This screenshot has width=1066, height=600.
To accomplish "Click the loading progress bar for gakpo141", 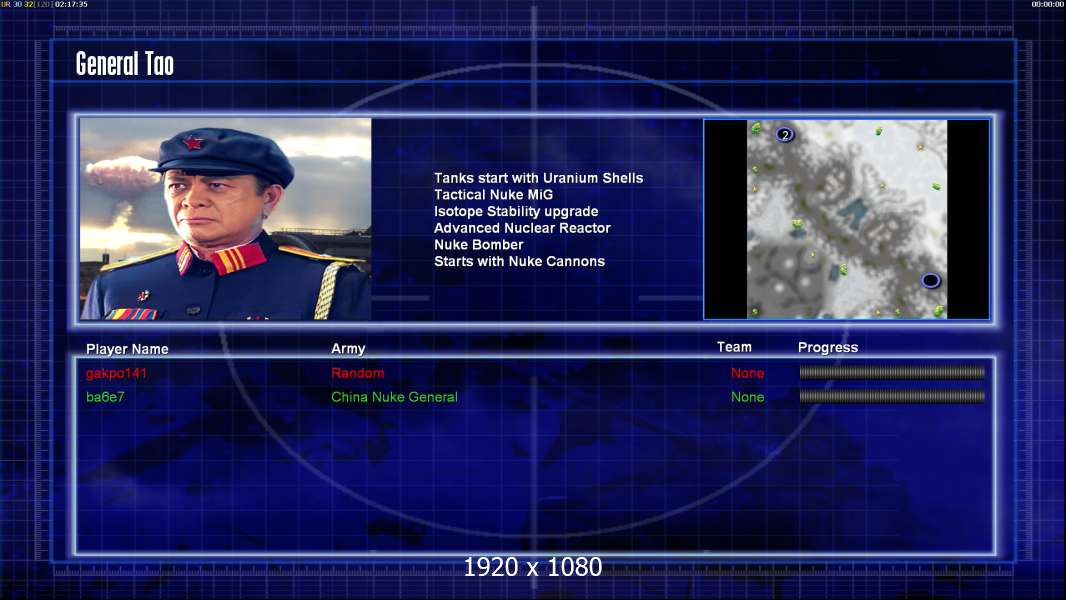I will (892, 372).
